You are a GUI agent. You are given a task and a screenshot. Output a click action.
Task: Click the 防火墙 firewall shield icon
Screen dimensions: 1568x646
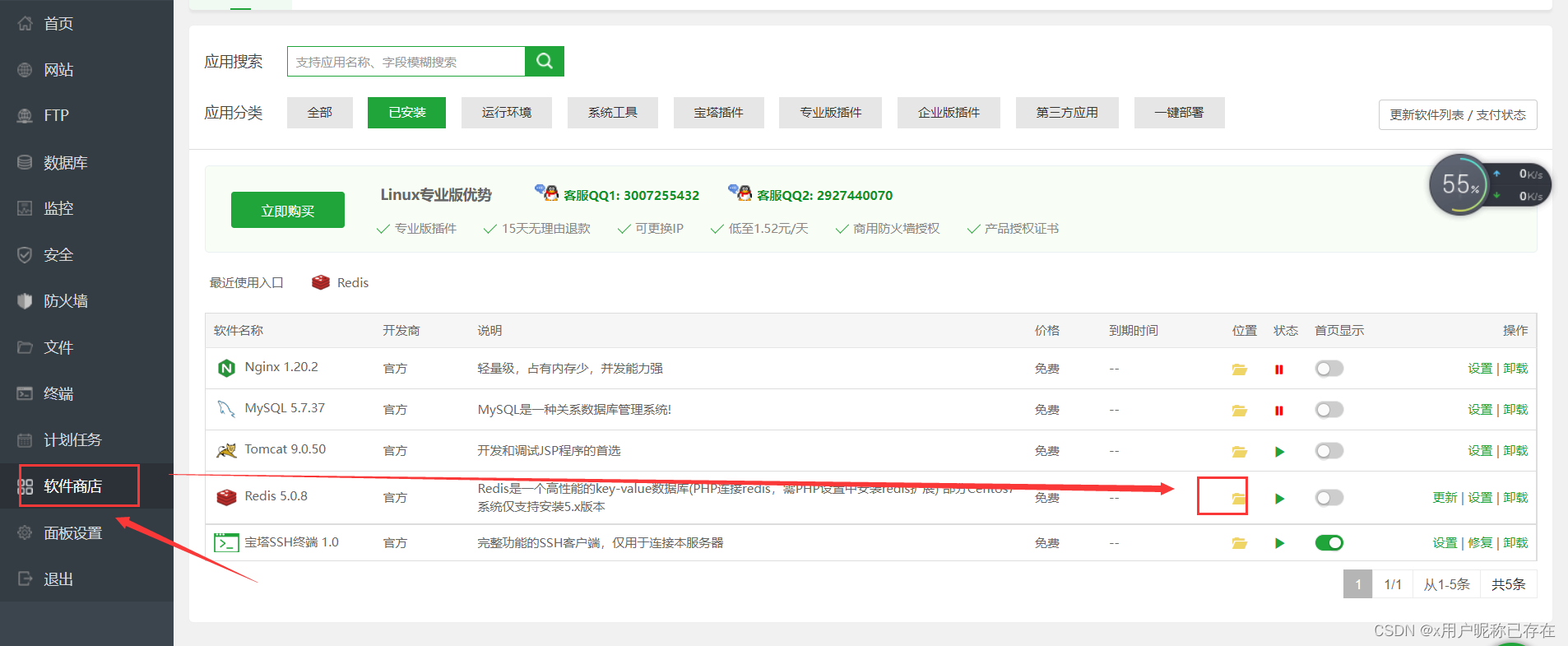point(26,301)
